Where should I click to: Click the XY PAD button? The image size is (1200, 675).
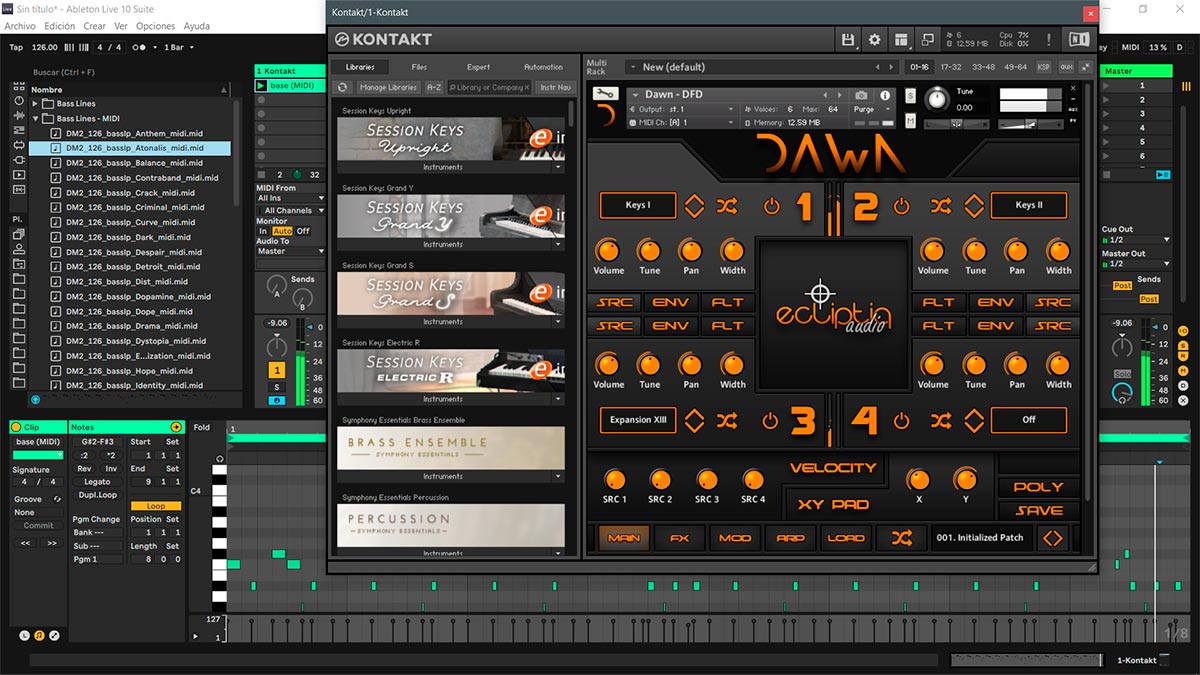click(x=833, y=504)
